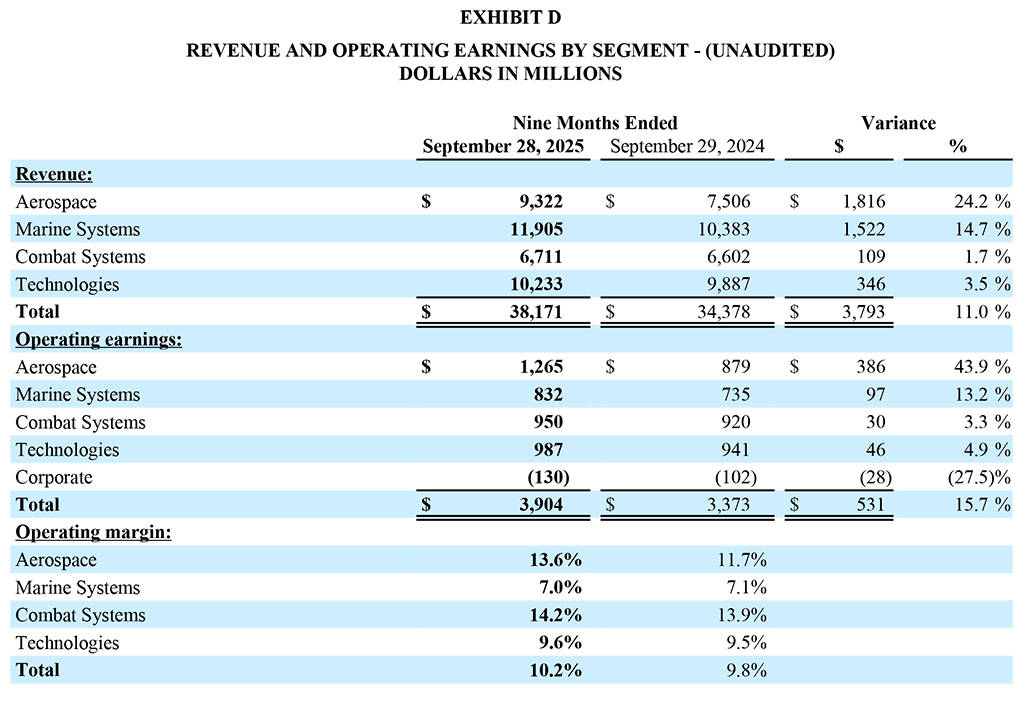The height and width of the screenshot is (721, 1024).
Task: Click Marine Systems revenue value 11,905
Action: [536, 230]
